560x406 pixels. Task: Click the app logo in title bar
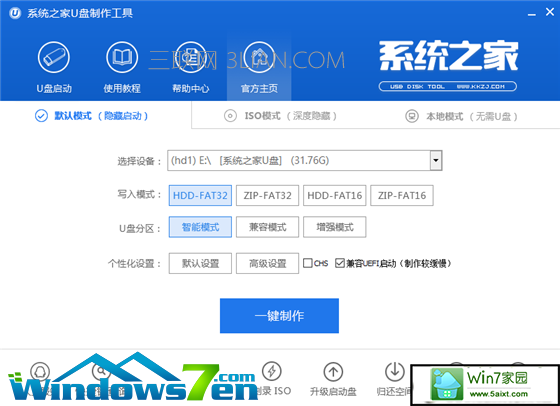(15, 13)
